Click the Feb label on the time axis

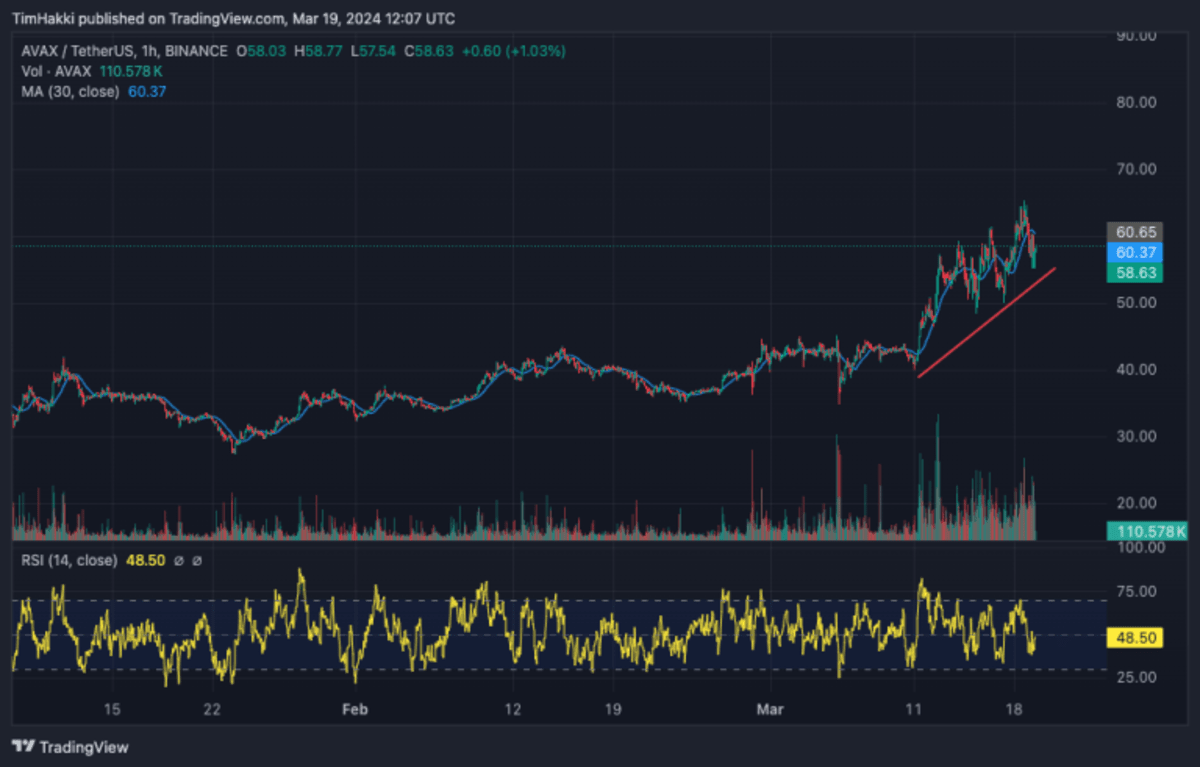[x=355, y=709]
